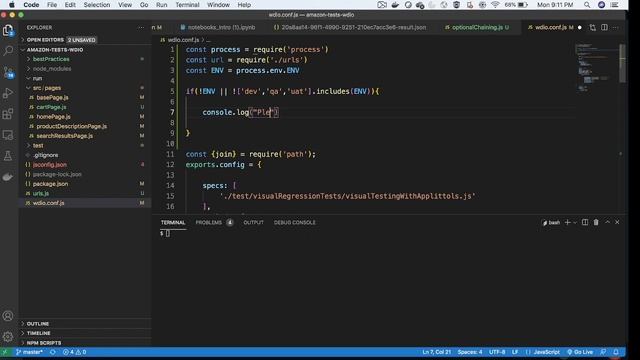
Task: Click LF end of line setting
Action: [x=515, y=352]
